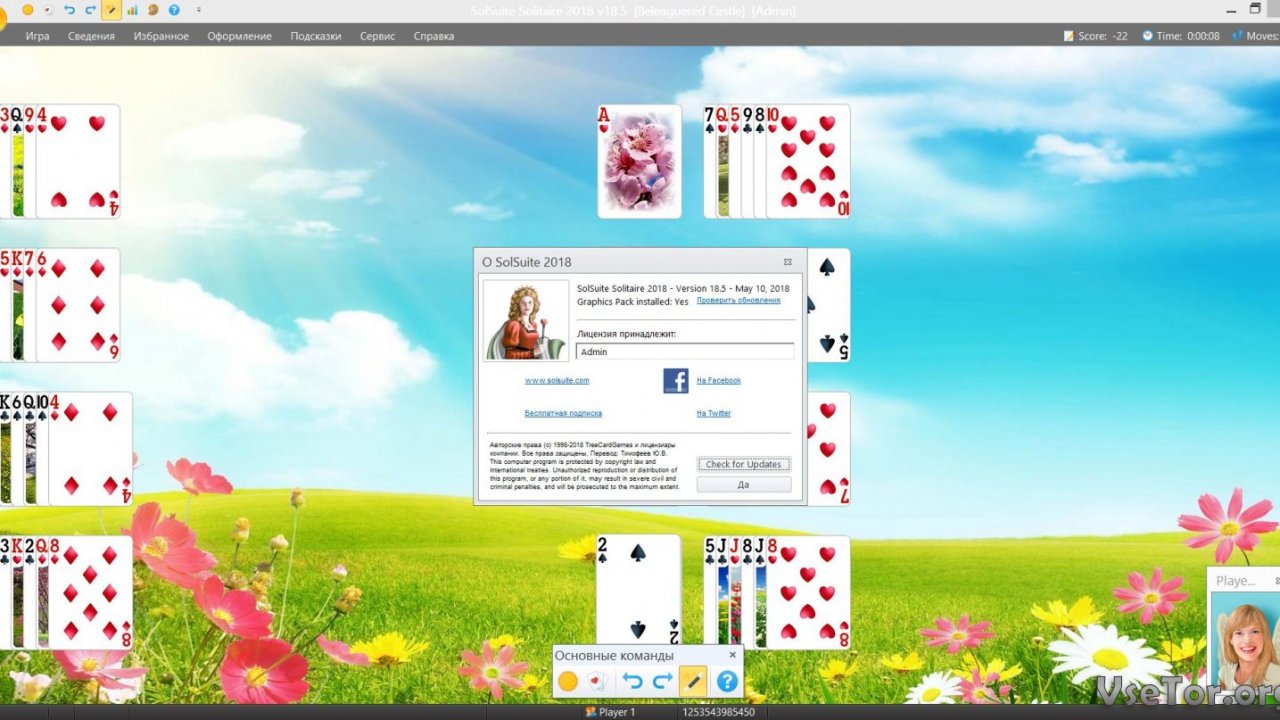The image size is (1280, 720).
Task: Click the Facebook logo icon in About dialog
Action: pyautogui.click(x=676, y=380)
